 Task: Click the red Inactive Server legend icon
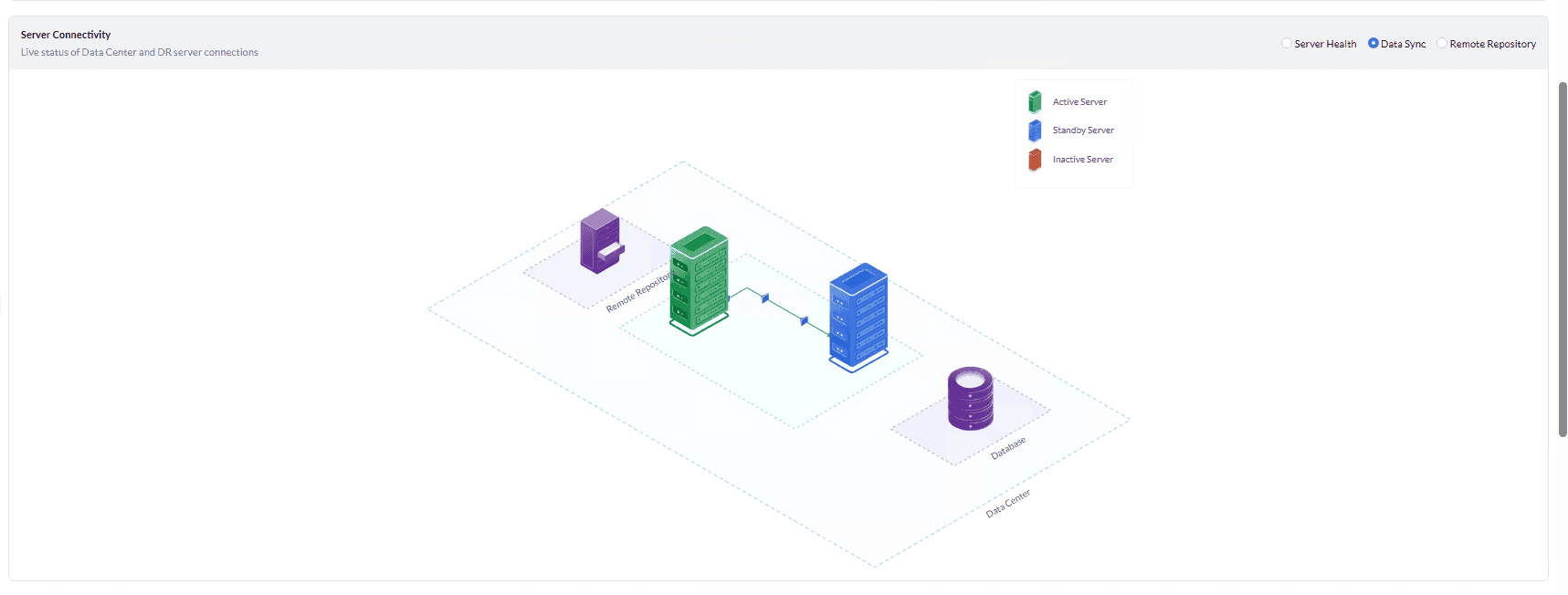pyautogui.click(x=1035, y=160)
